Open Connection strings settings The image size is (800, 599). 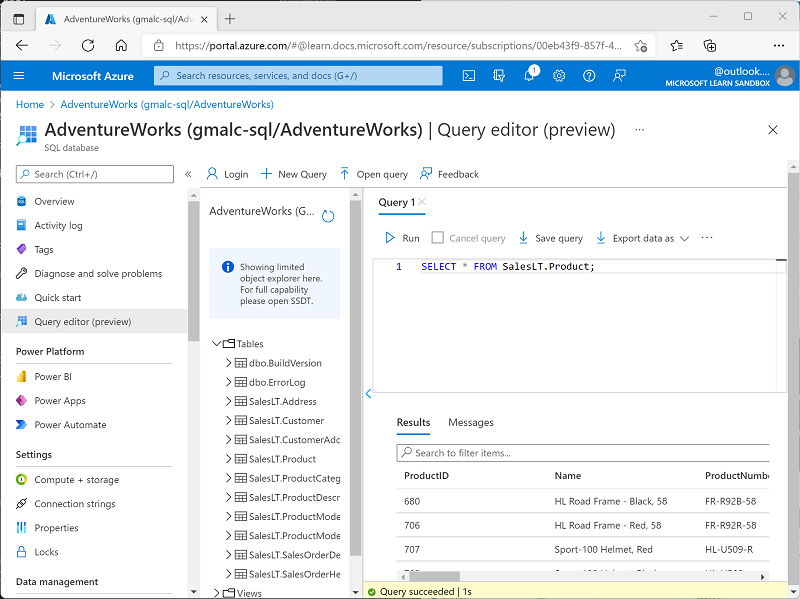[74, 504]
